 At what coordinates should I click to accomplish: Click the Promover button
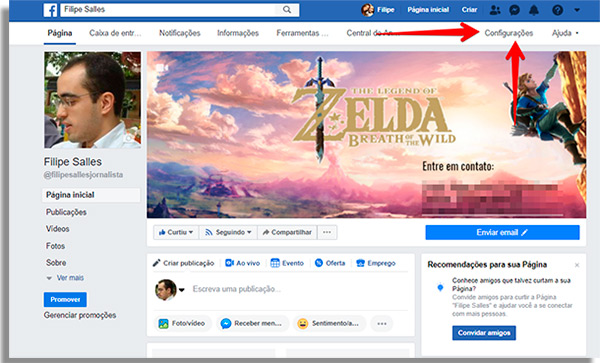point(65,300)
